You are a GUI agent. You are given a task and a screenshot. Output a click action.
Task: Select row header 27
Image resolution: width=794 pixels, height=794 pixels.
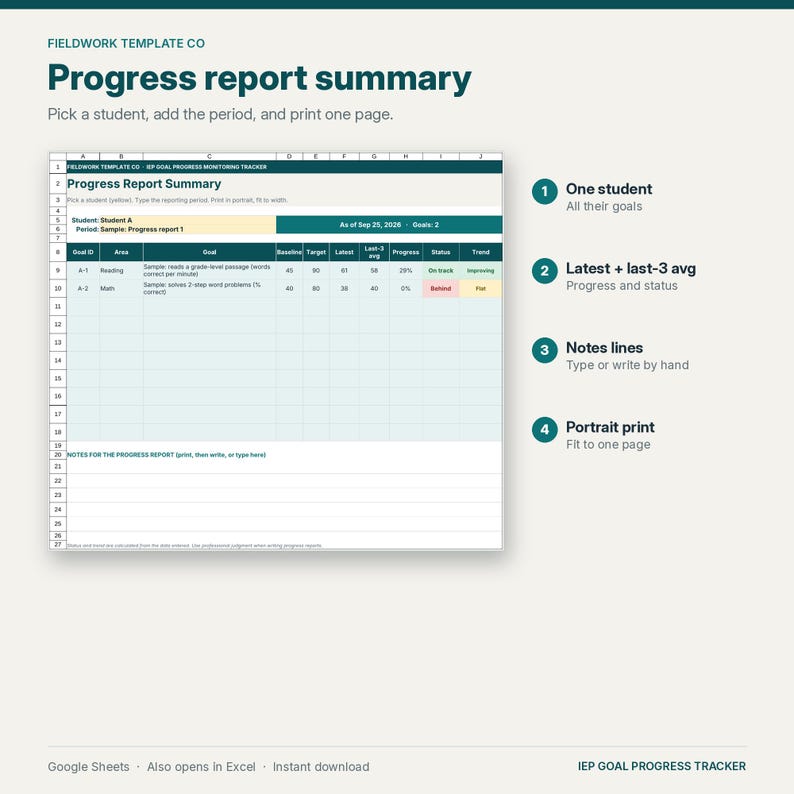coord(58,544)
